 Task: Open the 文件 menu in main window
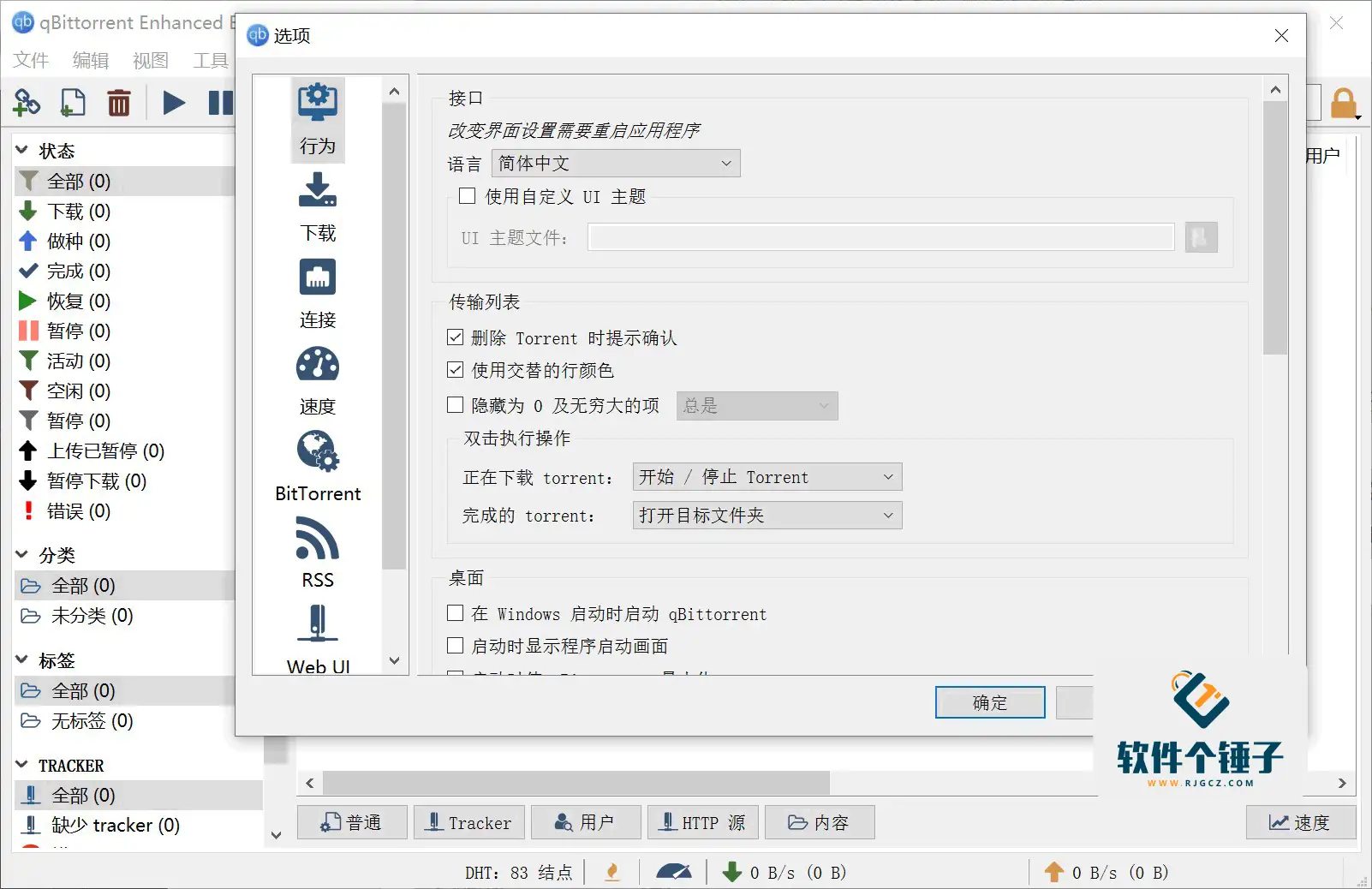31,60
